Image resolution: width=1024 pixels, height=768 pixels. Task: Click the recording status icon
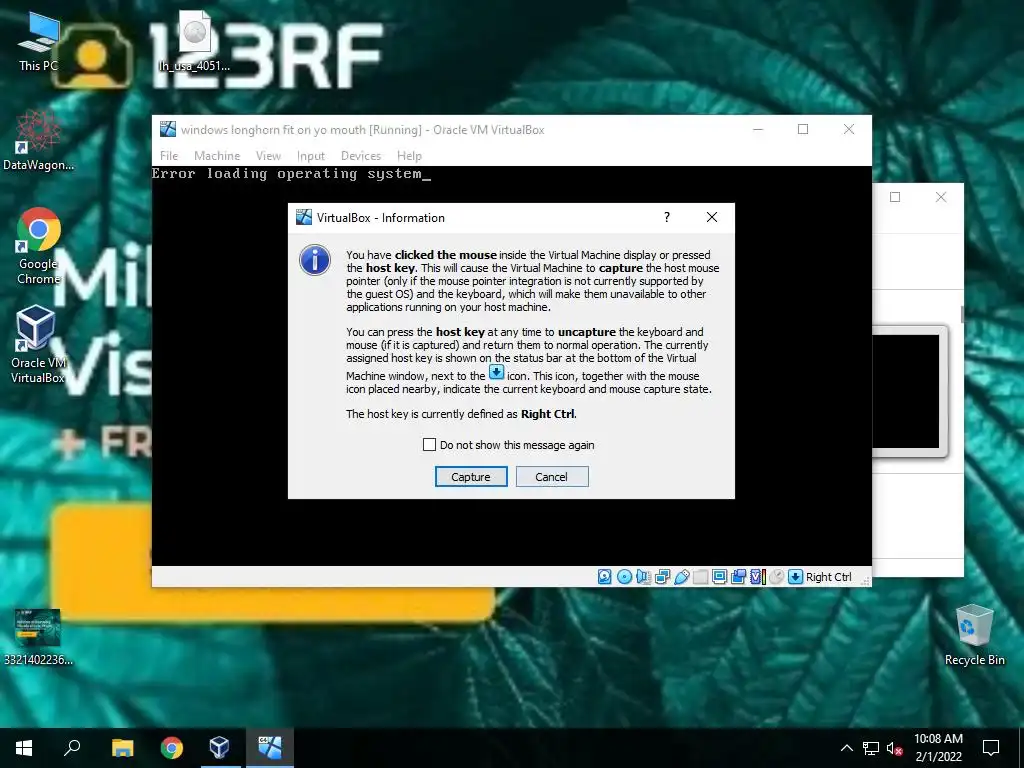click(739, 577)
